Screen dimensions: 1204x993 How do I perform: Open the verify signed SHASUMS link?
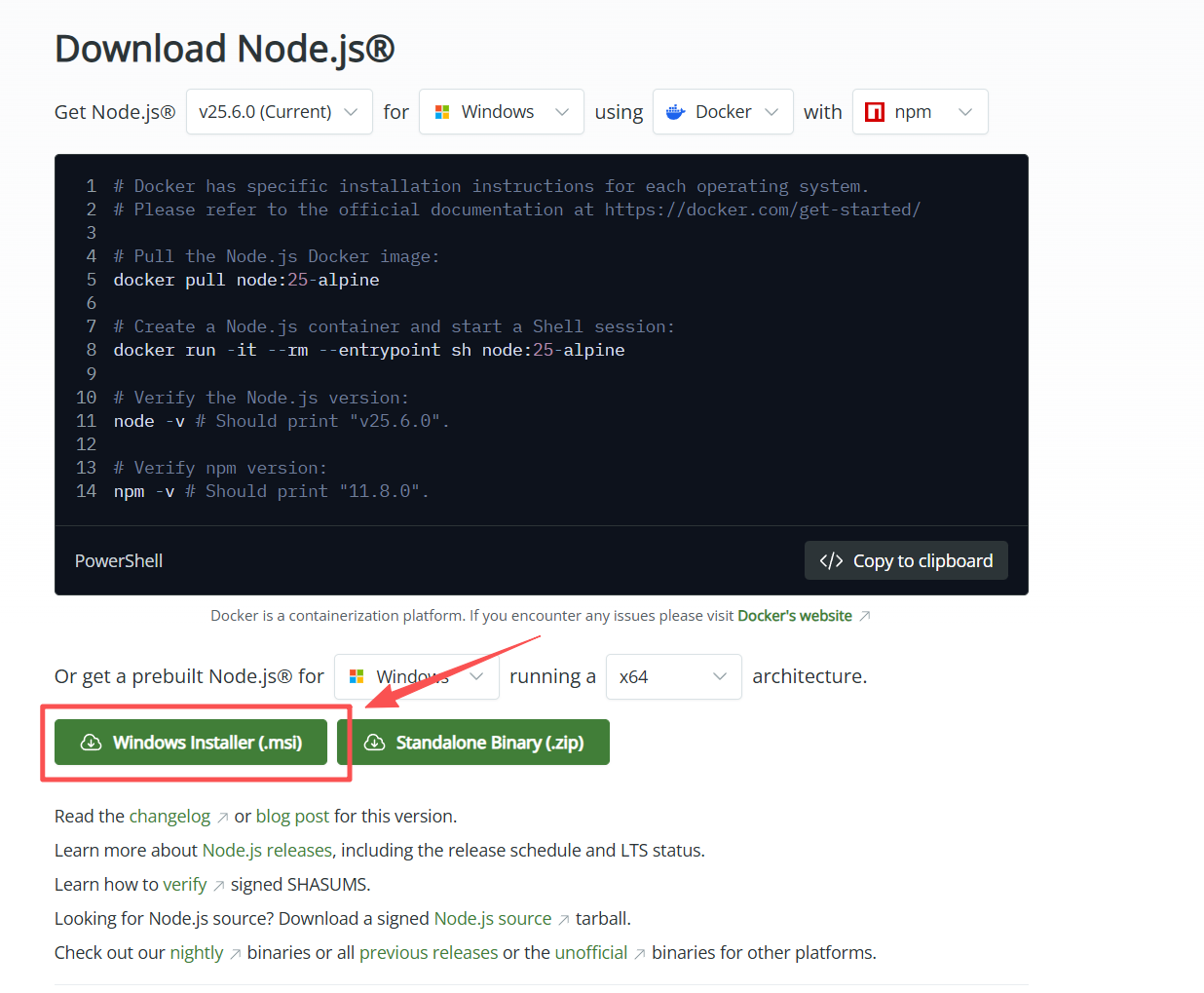(185, 885)
